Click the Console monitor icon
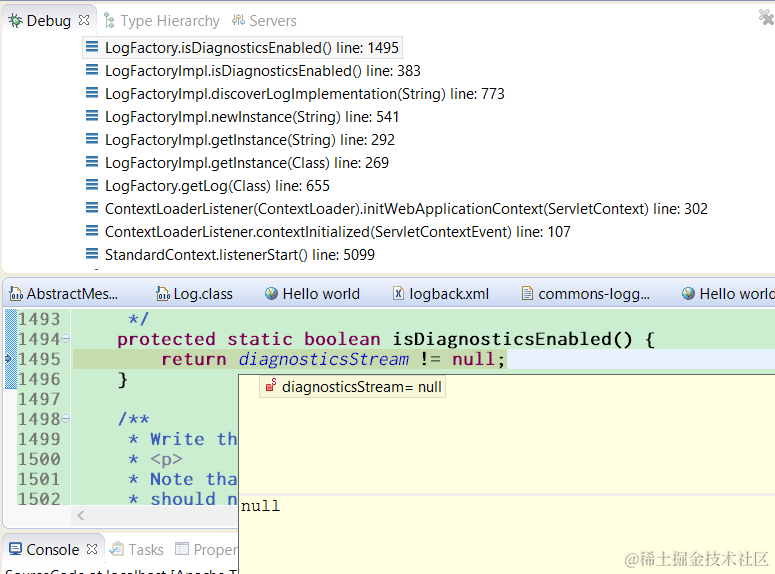Image resolution: width=775 pixels, height=574 pixels. (x=15, y=549)
